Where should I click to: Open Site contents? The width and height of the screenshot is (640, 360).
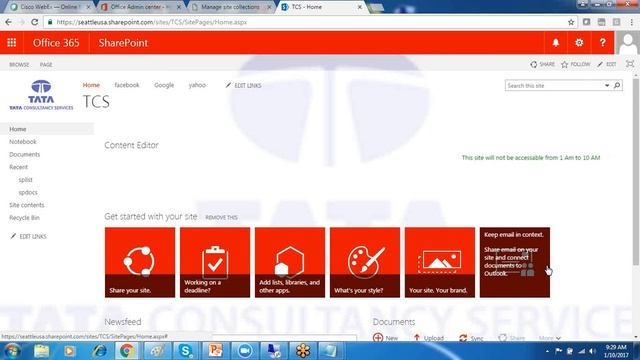[x=27, y=205]
